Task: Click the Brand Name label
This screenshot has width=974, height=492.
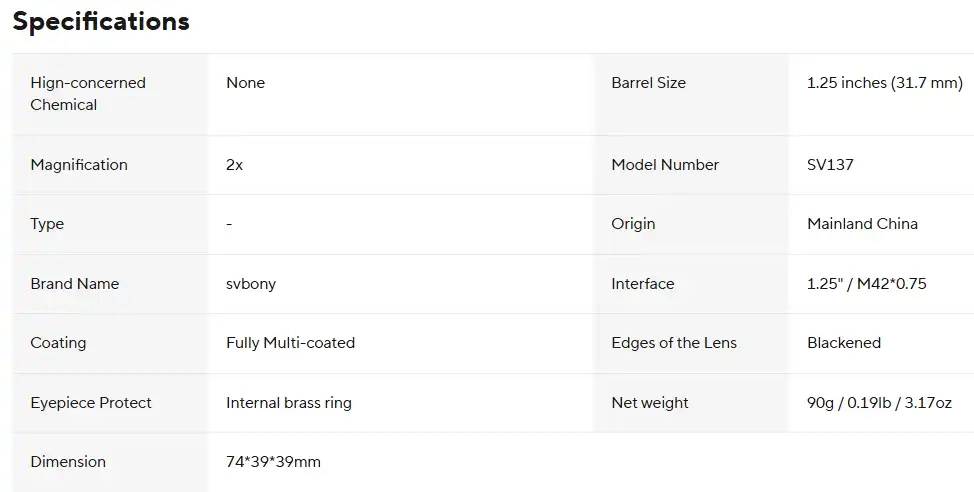Action: (x=74, y=284)
